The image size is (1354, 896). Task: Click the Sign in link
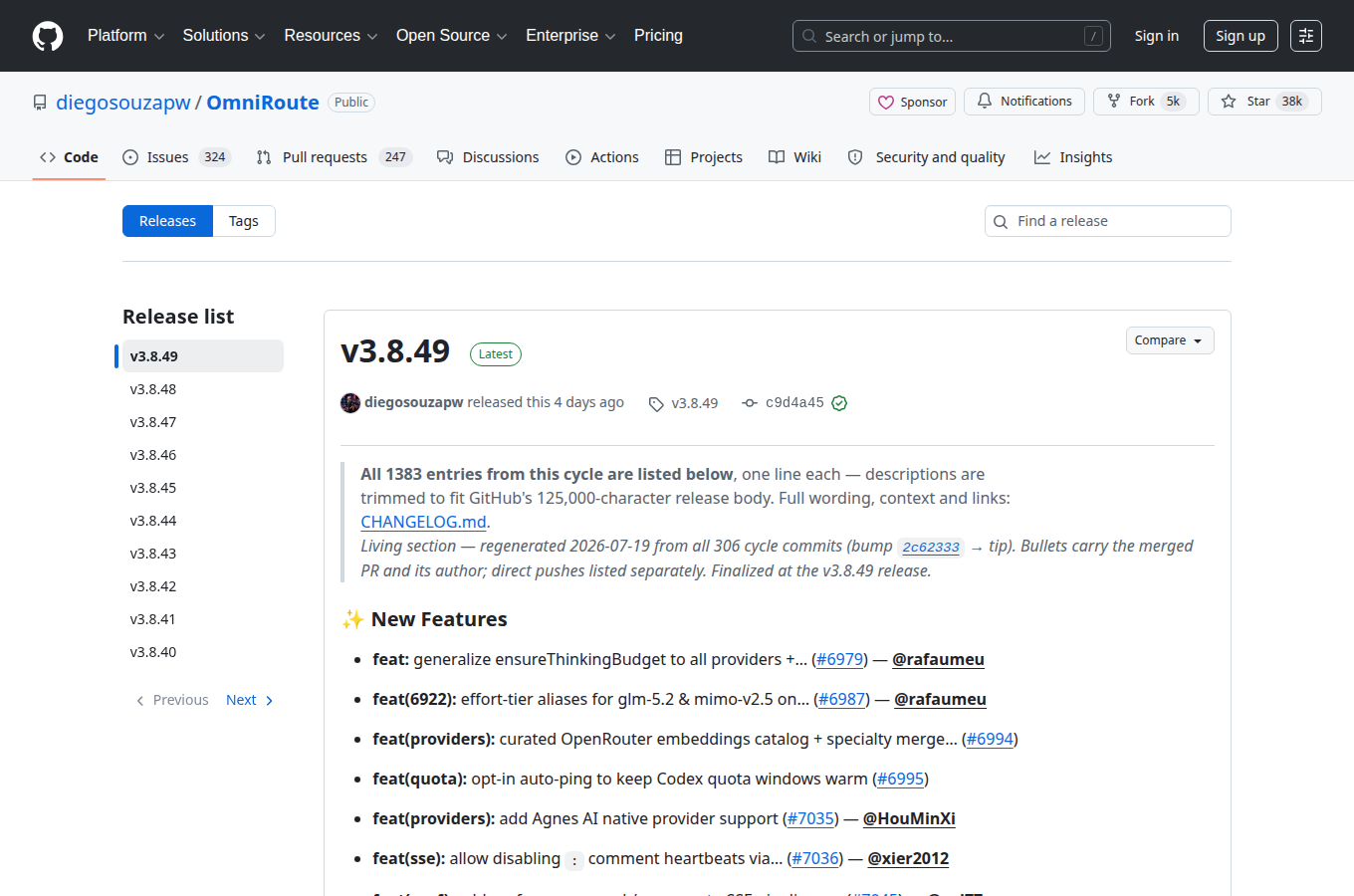tap(1157, 36)
